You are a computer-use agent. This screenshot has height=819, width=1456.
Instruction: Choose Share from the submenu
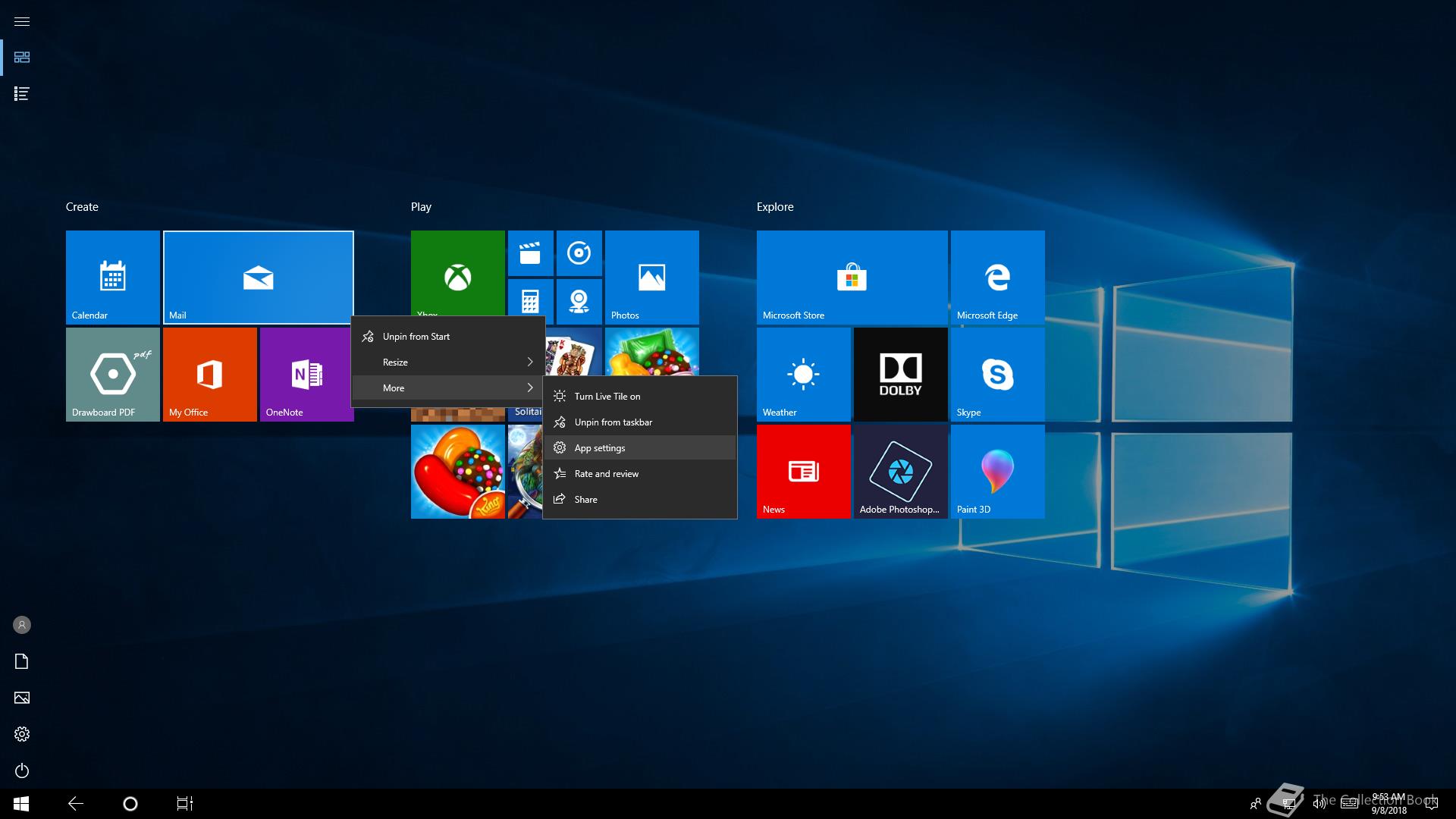pyautogui.click(x=640, y=500)
